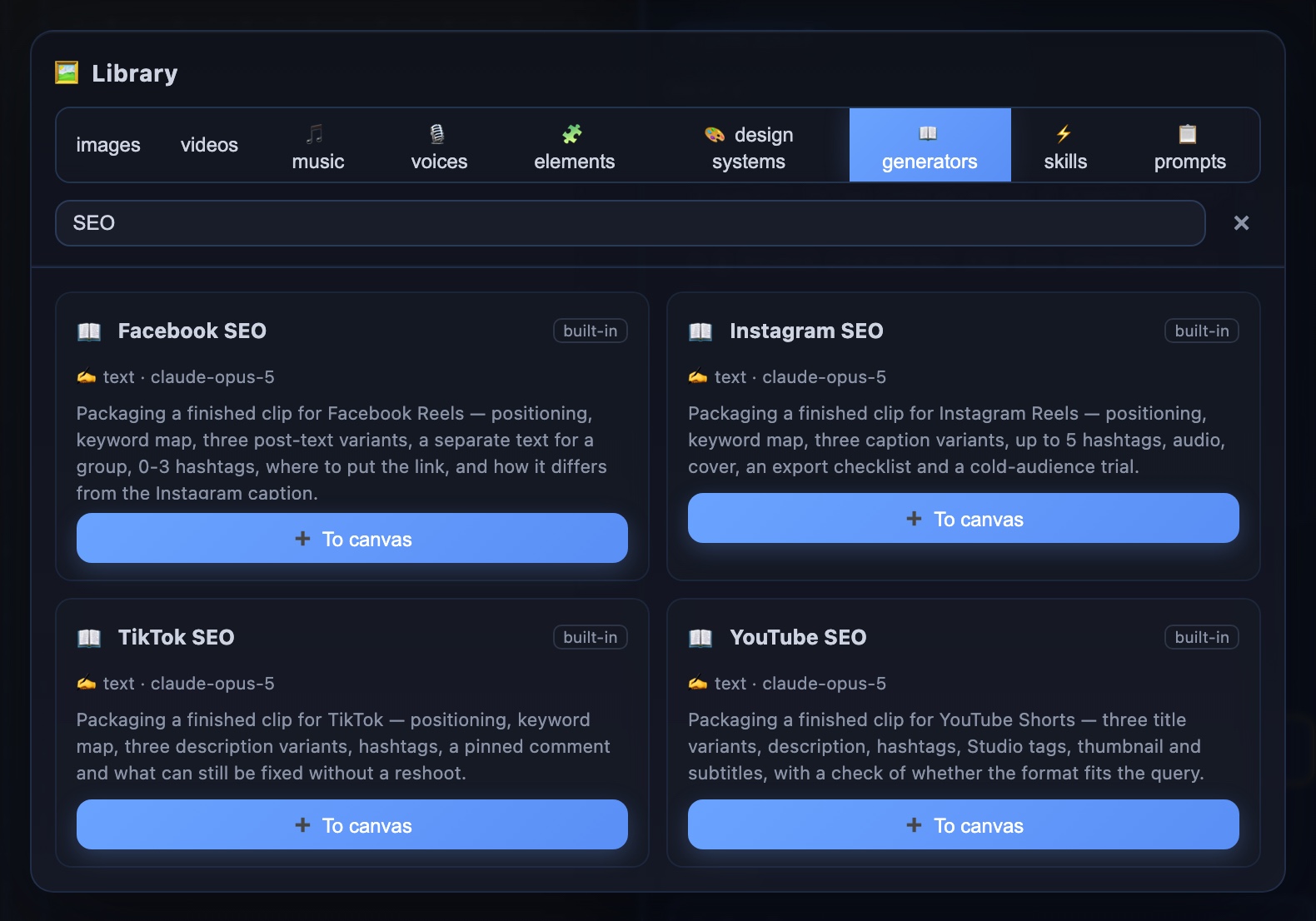The height and width of the screenshot is (921, 1316).
Task: Select the voices tab
Action: pyautogui.click(x=439, y=145)
